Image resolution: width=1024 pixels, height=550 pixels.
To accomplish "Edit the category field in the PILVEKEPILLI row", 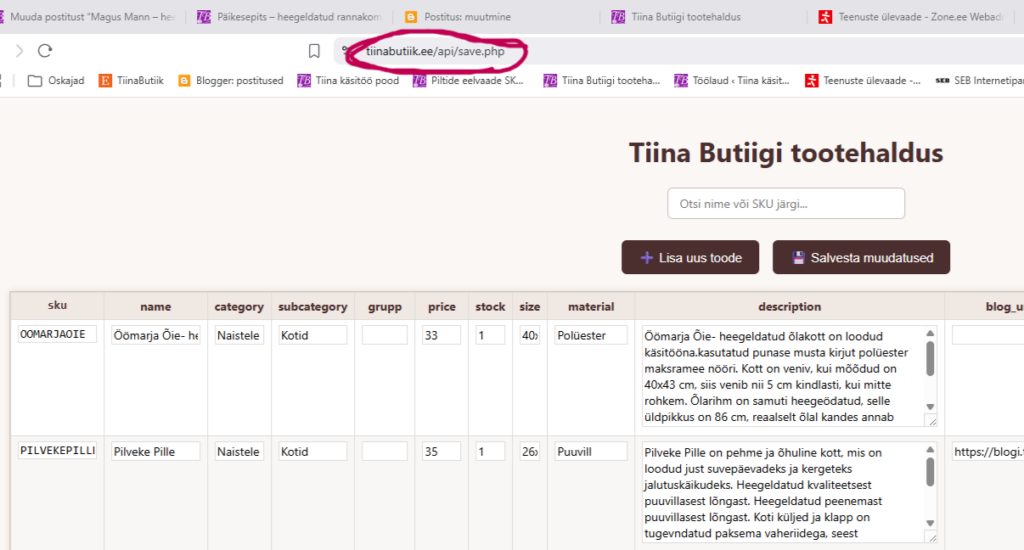I will pos(239,451).
